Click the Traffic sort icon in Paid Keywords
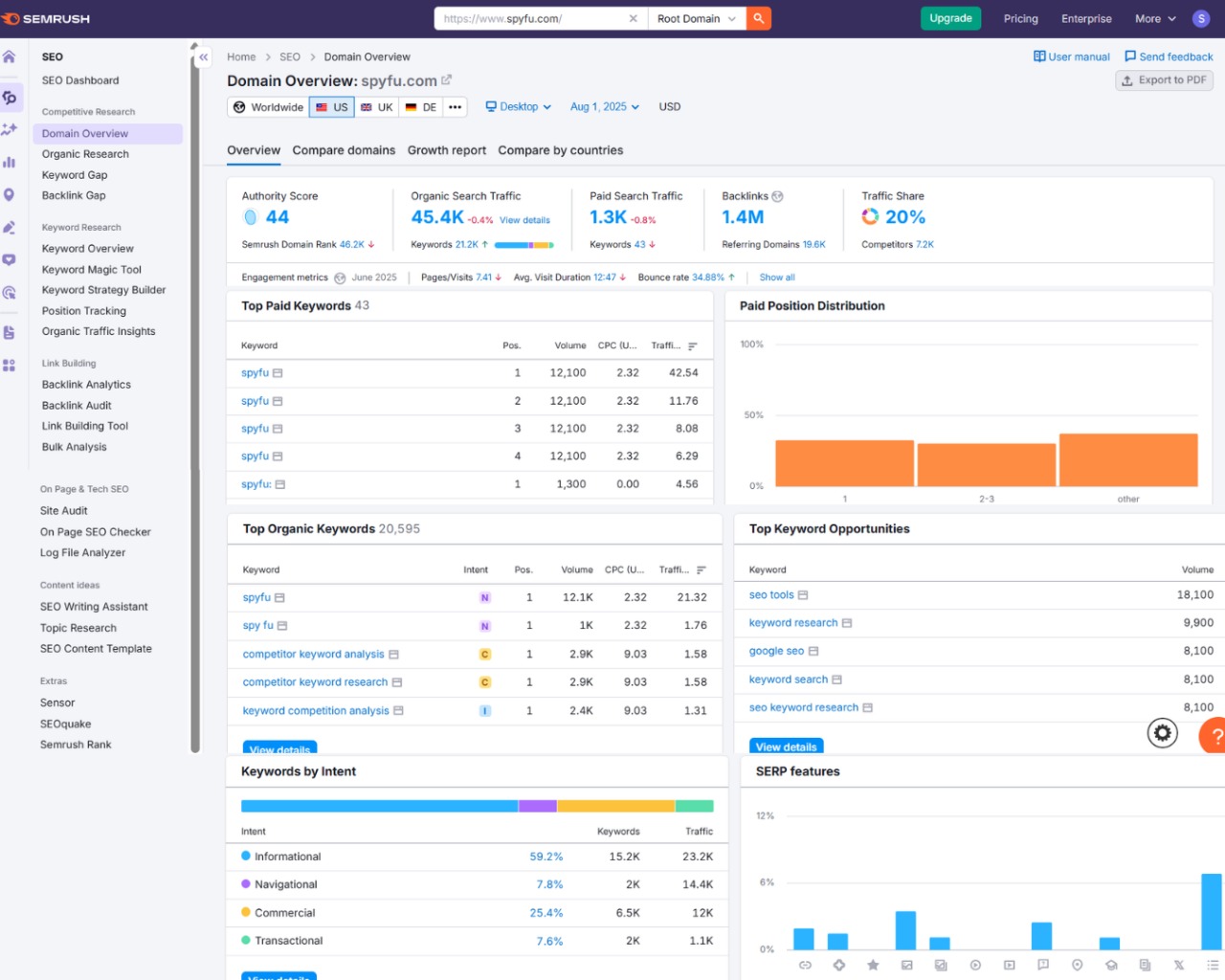The width and height of the screenshot is (1225, 980). (692, 346)
